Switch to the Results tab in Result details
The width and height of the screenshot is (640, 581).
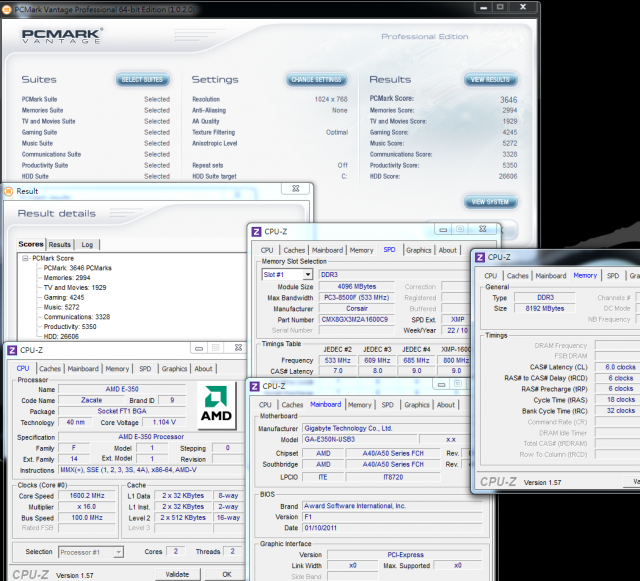[x=60, y=245]
